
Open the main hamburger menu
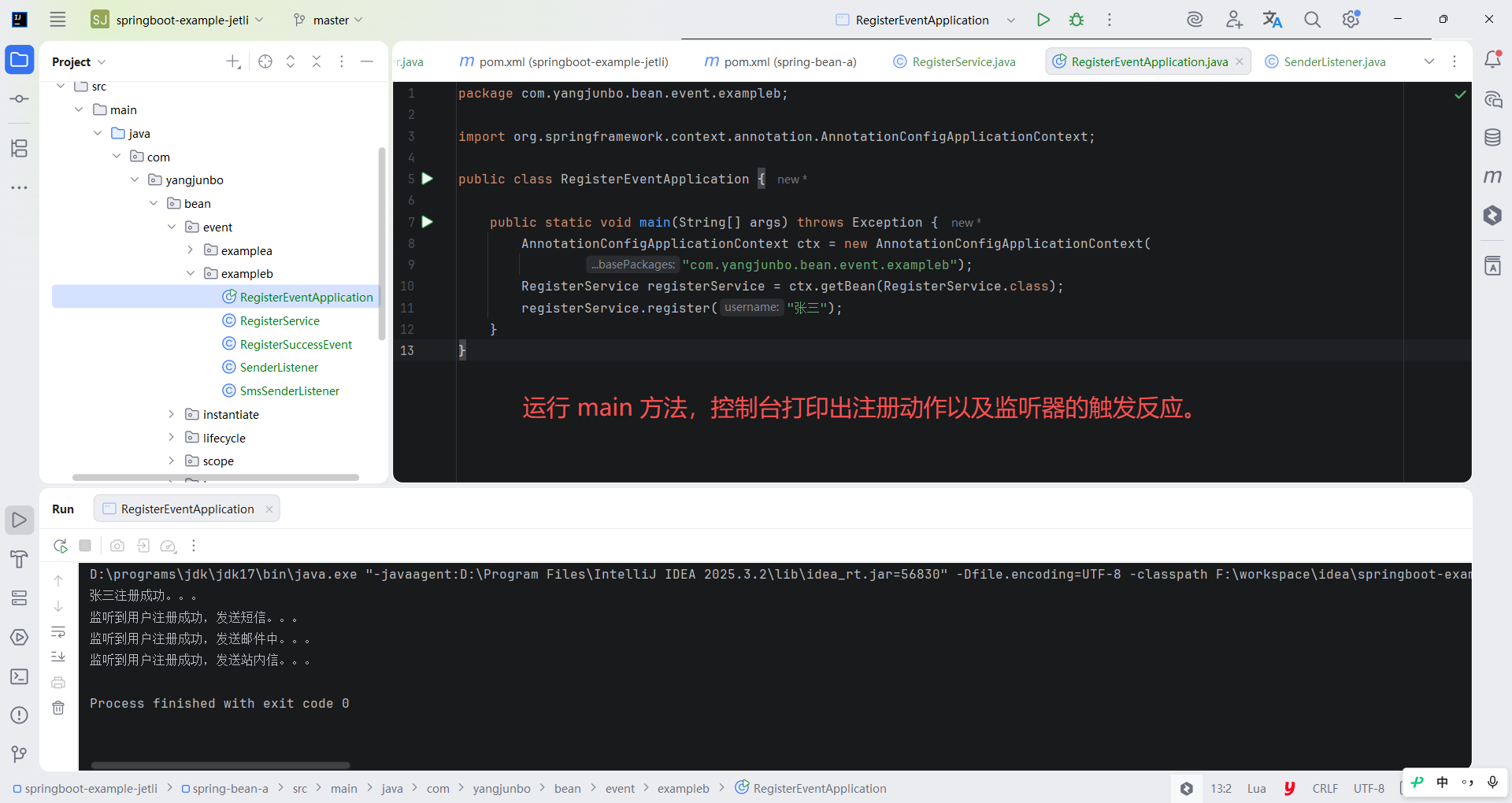pyautogui.click(x=57, y=20)
